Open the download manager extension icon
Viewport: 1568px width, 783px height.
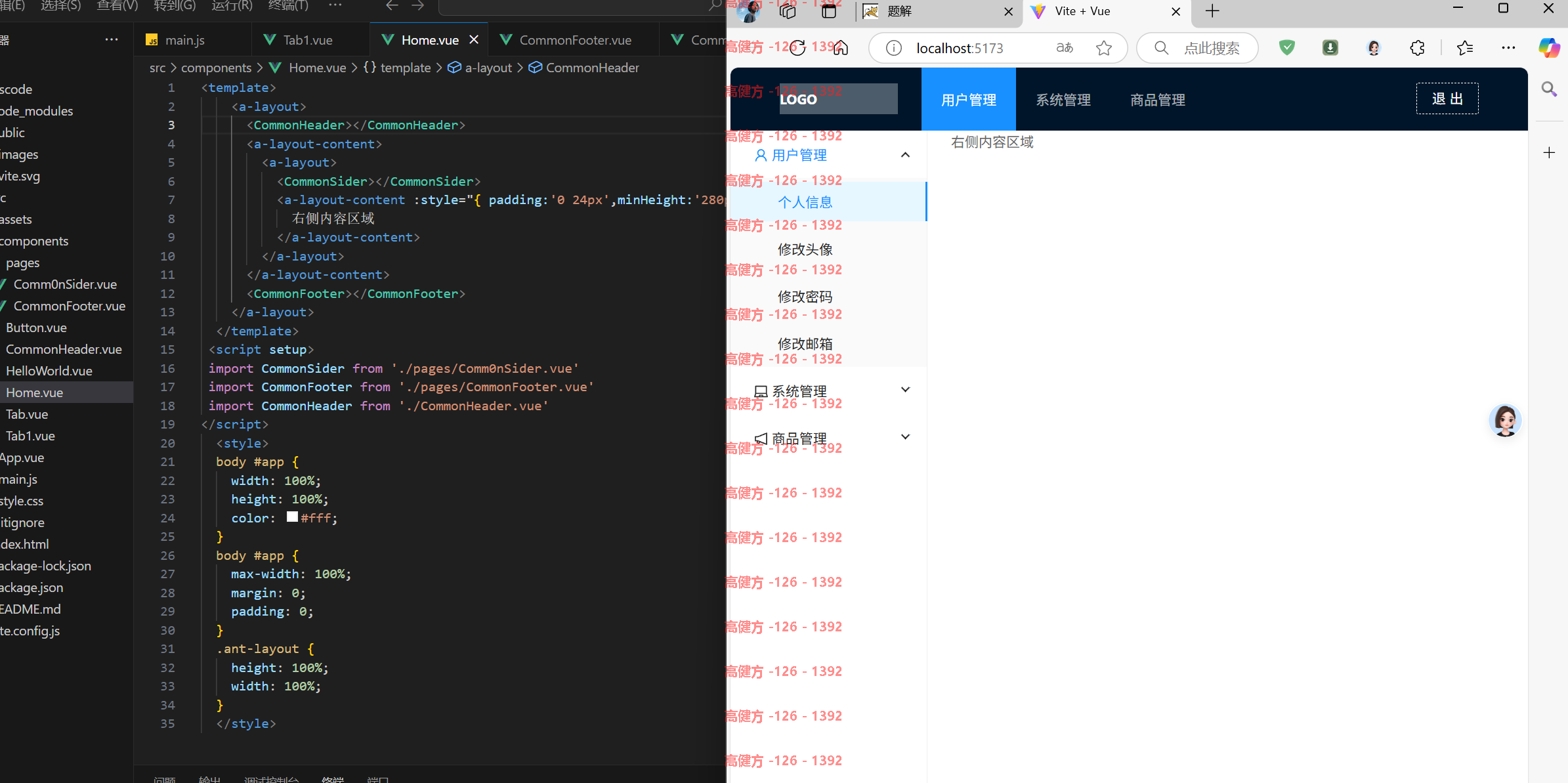(1330, 47)
